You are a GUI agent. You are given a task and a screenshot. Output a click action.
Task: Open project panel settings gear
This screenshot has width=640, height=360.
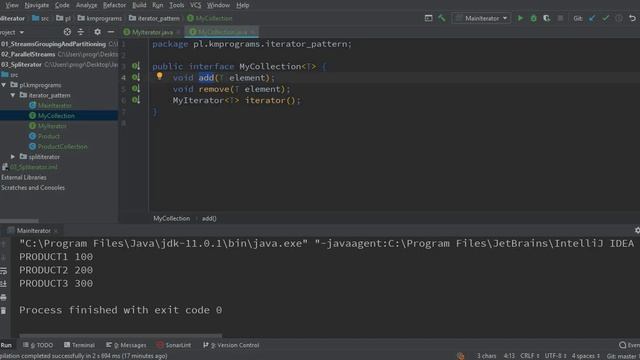(x=97, y=32)
